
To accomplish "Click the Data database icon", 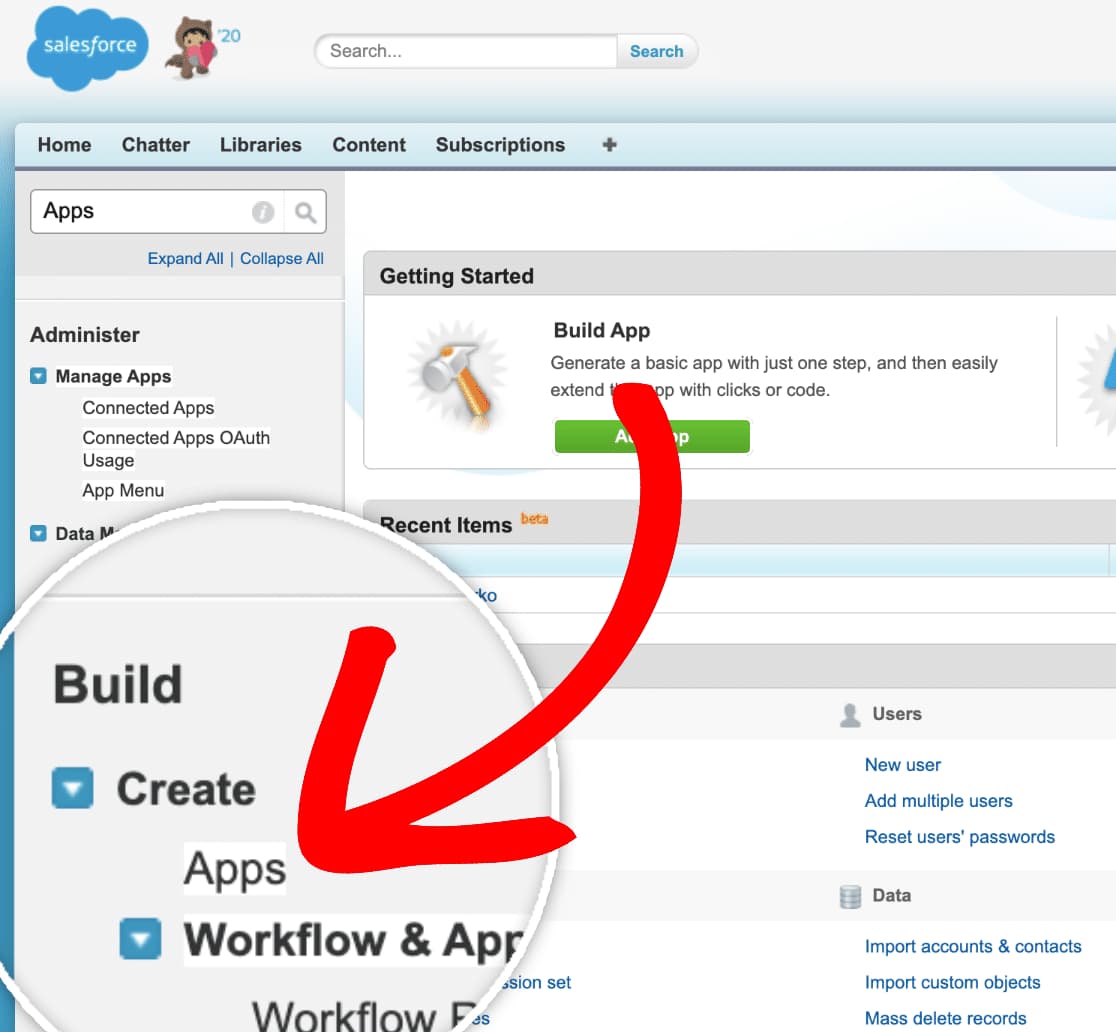I will point(849,895).
